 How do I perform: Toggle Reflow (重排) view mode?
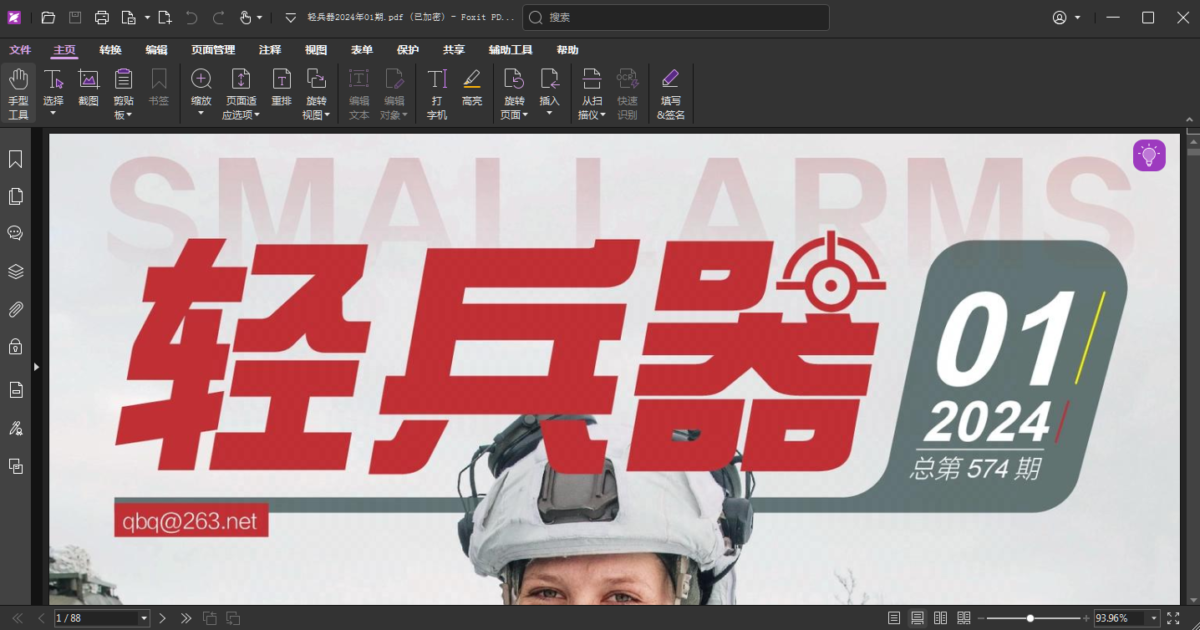coord(283,88)
